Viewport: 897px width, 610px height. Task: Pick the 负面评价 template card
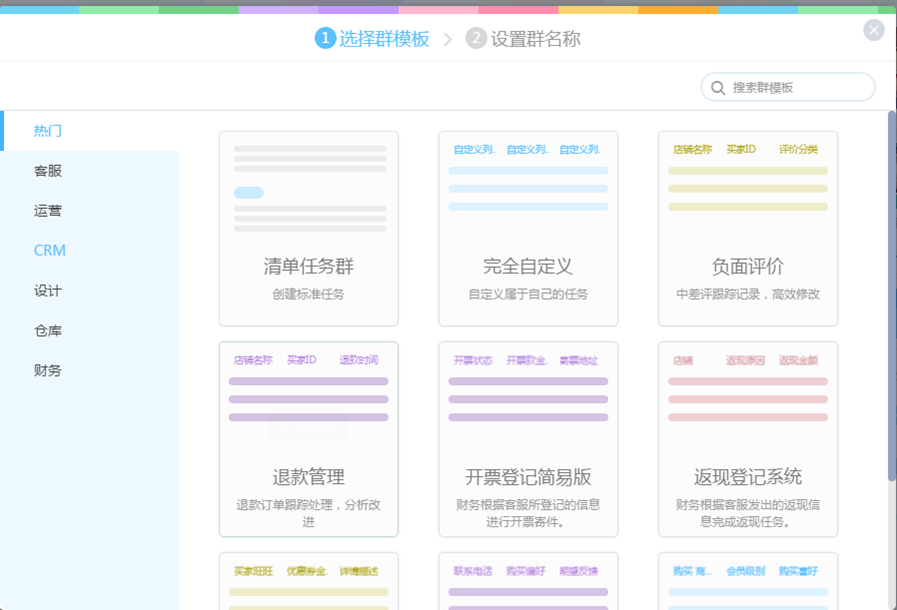[748, 229]
